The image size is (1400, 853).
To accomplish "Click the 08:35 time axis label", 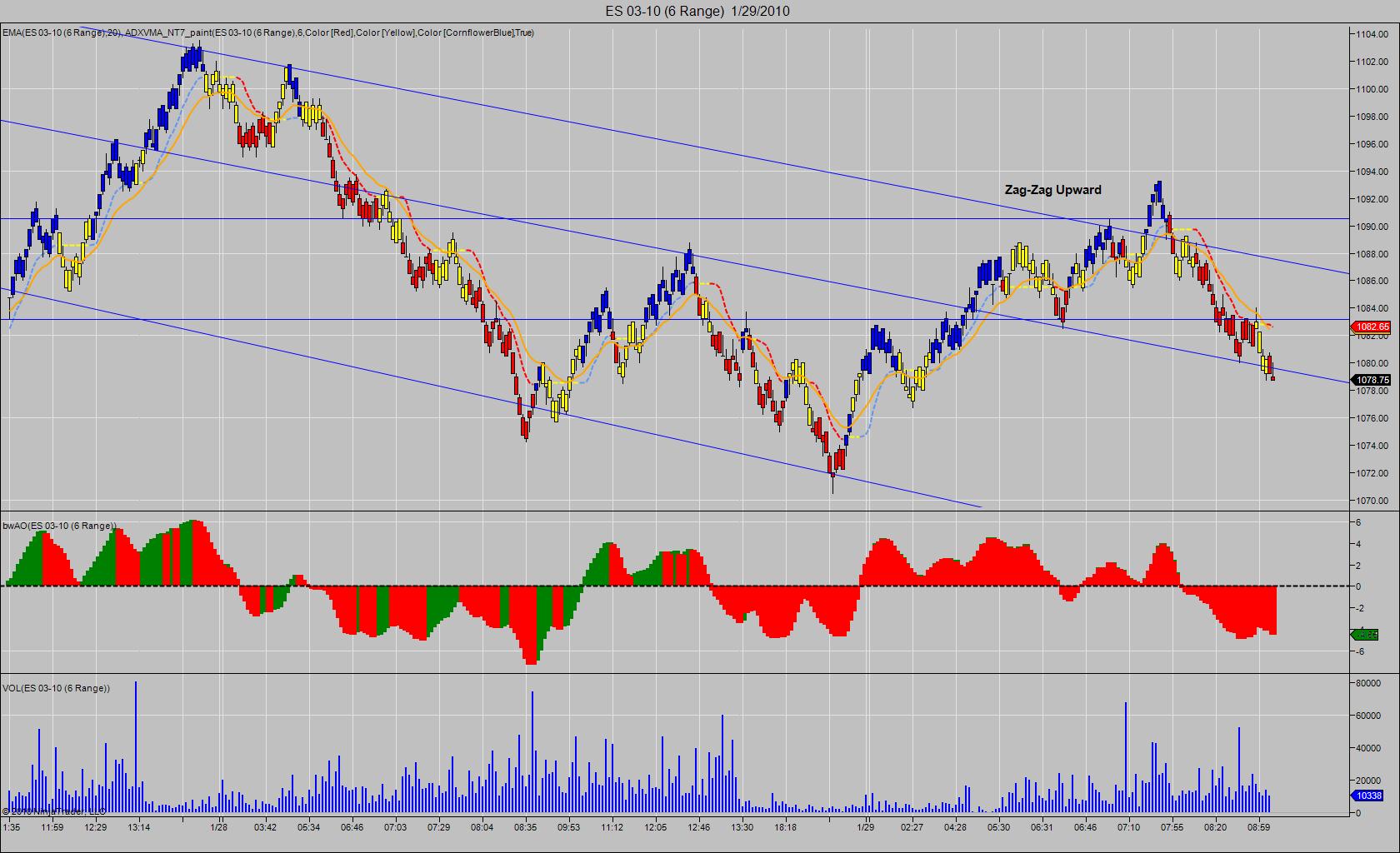I will (x=526, y=827).
